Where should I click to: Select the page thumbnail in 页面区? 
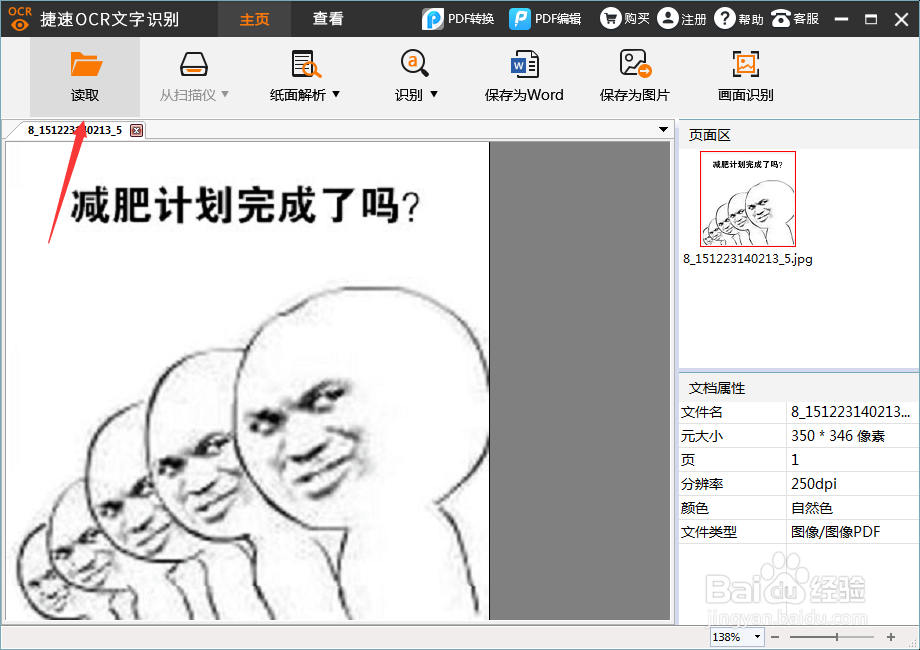point(748,199)
